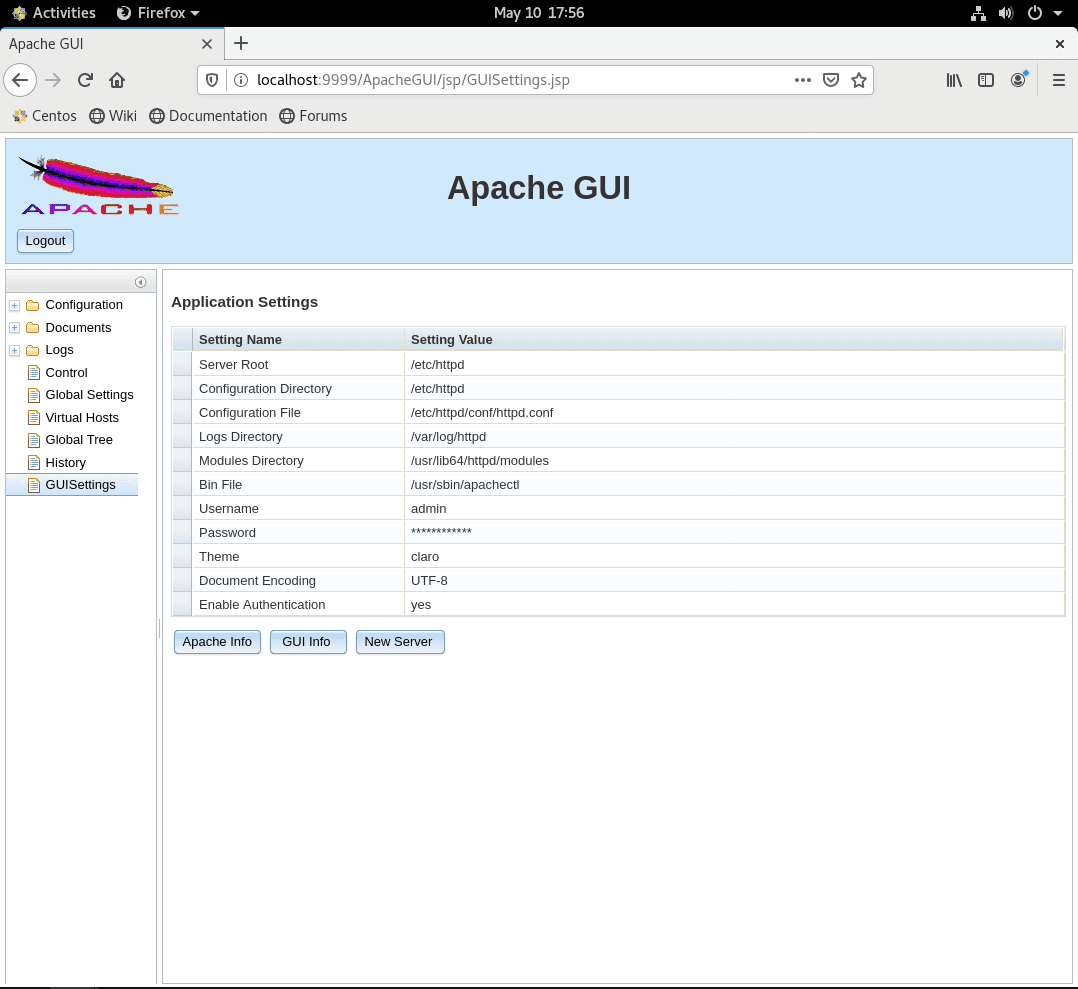Click the shield tracking protection icon
Viewport: 1078px width, 989px height.
click(x=211, y=80)
